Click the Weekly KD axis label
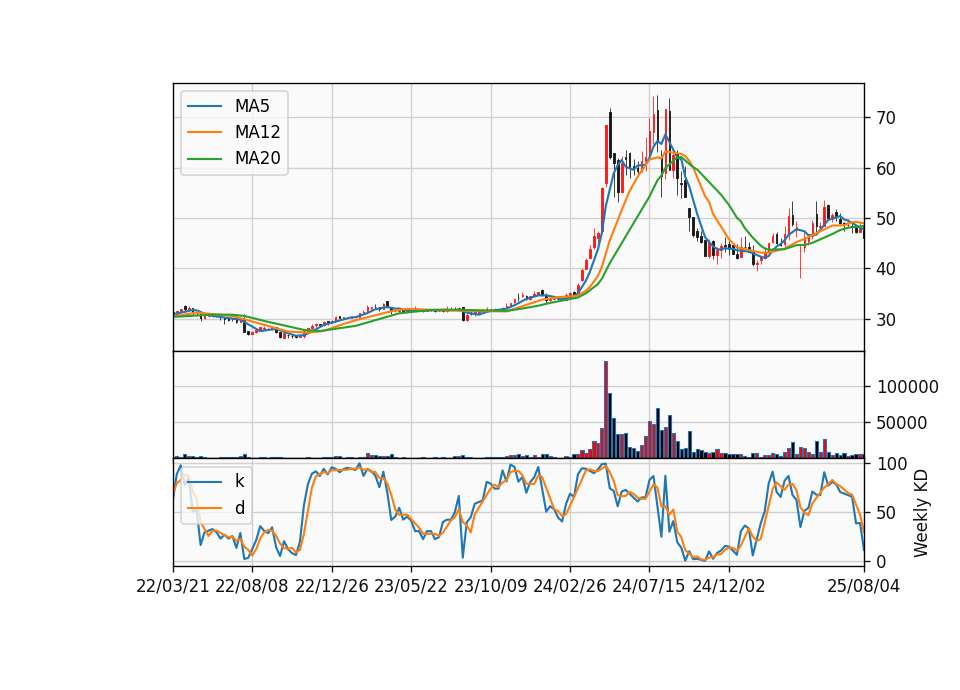The image size is (960, 690). [x=921, y=514]
